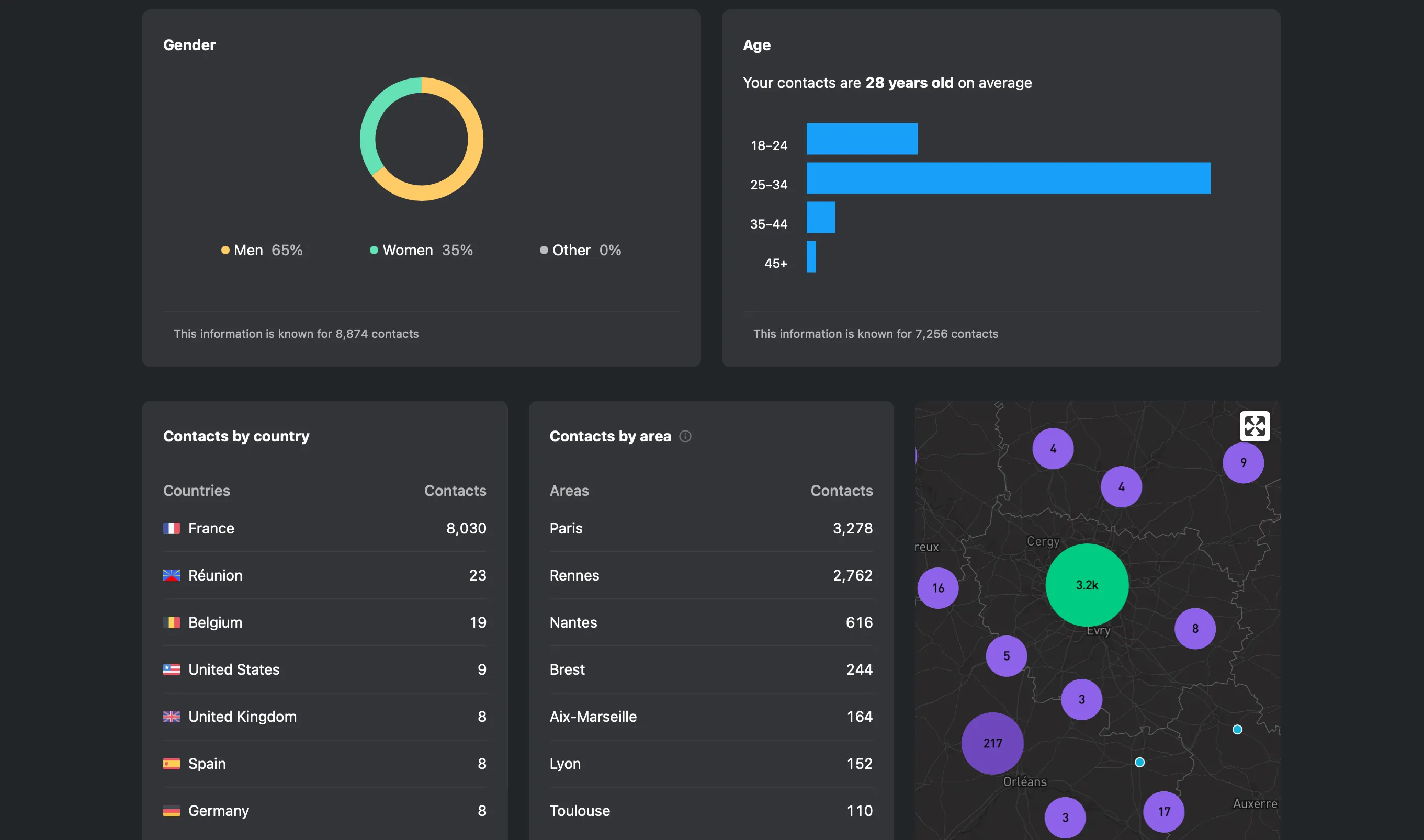Viewport: 1424px width, 840px height.
Task: Click the 25–34 age bar
Action: click(x=1008, y=178)
